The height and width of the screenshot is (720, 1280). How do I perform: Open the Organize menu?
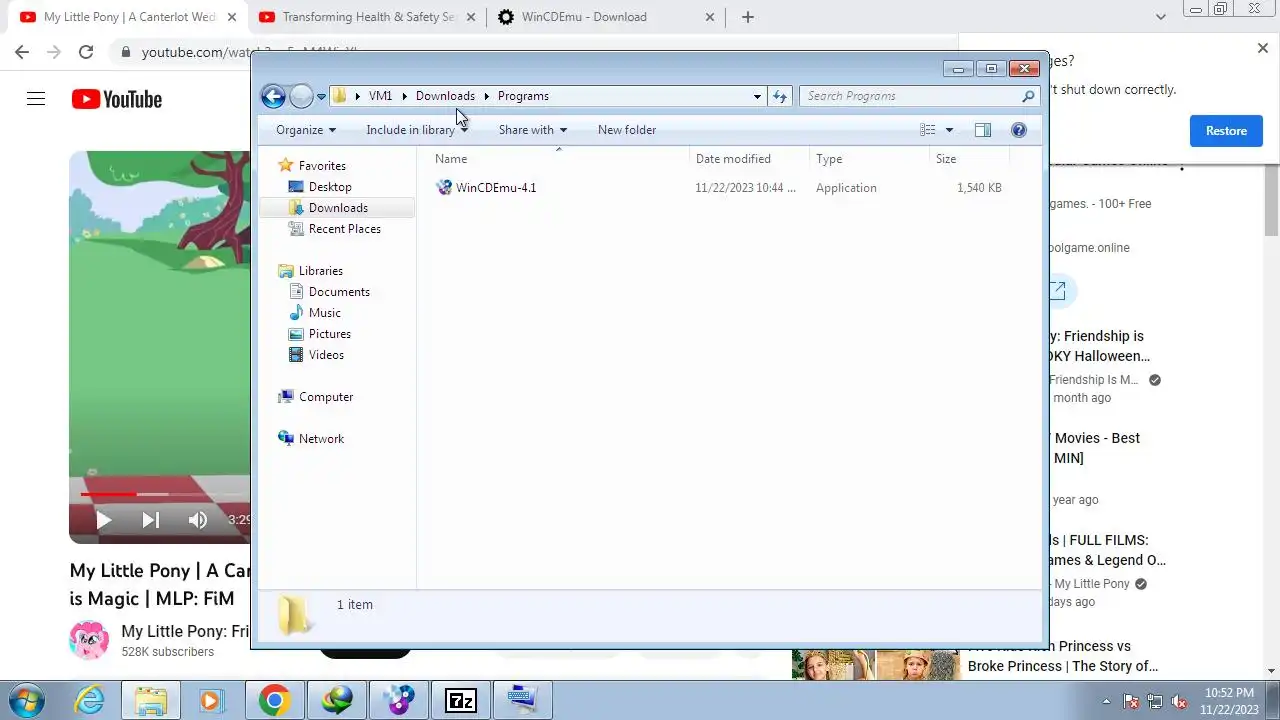click(306, 130)
